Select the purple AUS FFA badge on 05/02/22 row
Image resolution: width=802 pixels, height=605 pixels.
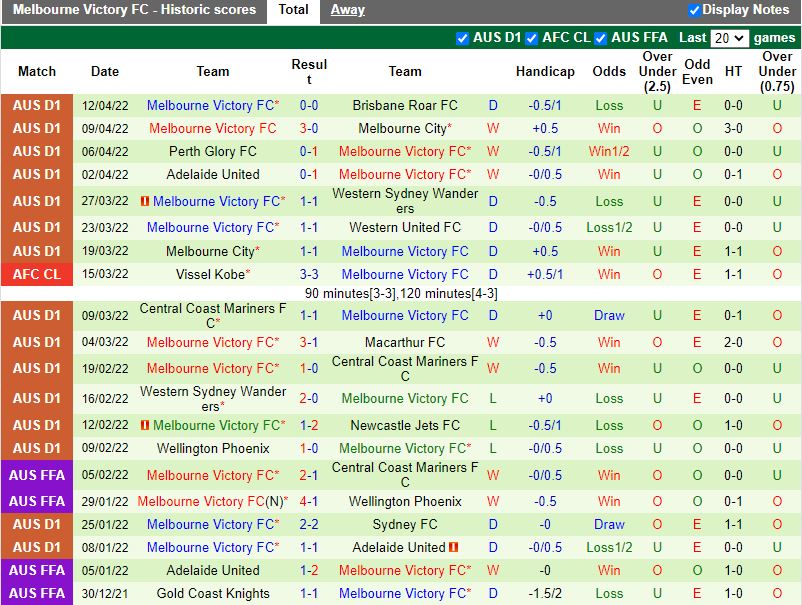point(37,477)
